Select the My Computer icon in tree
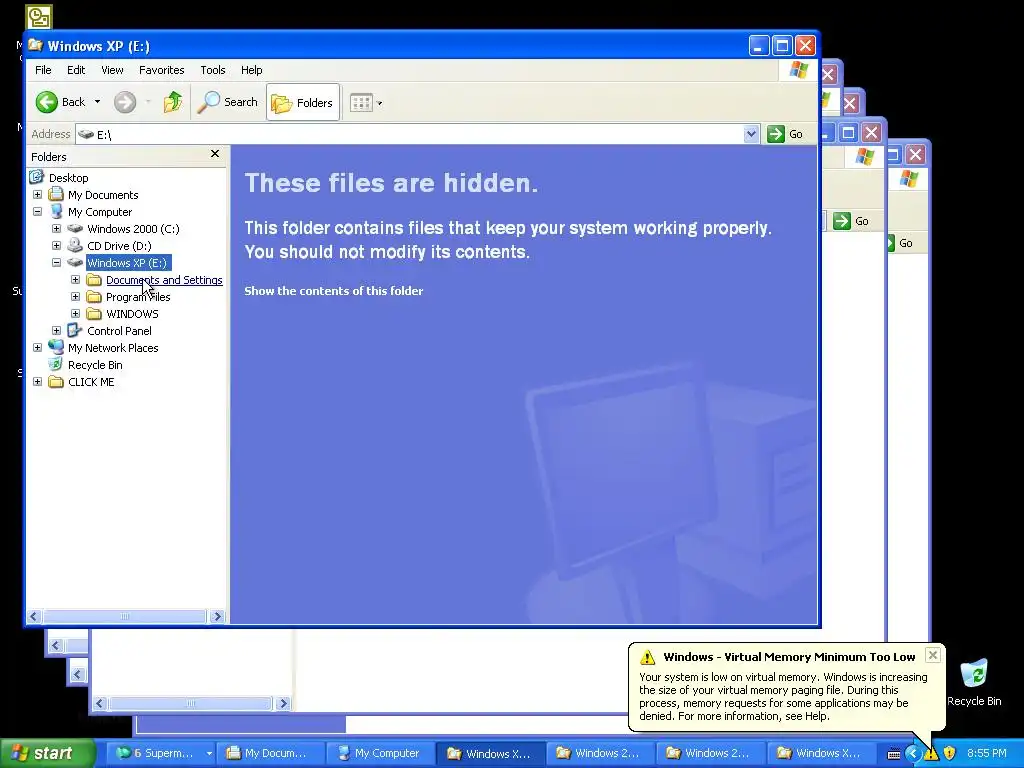1024x768 pixels. tap(56, 212)
